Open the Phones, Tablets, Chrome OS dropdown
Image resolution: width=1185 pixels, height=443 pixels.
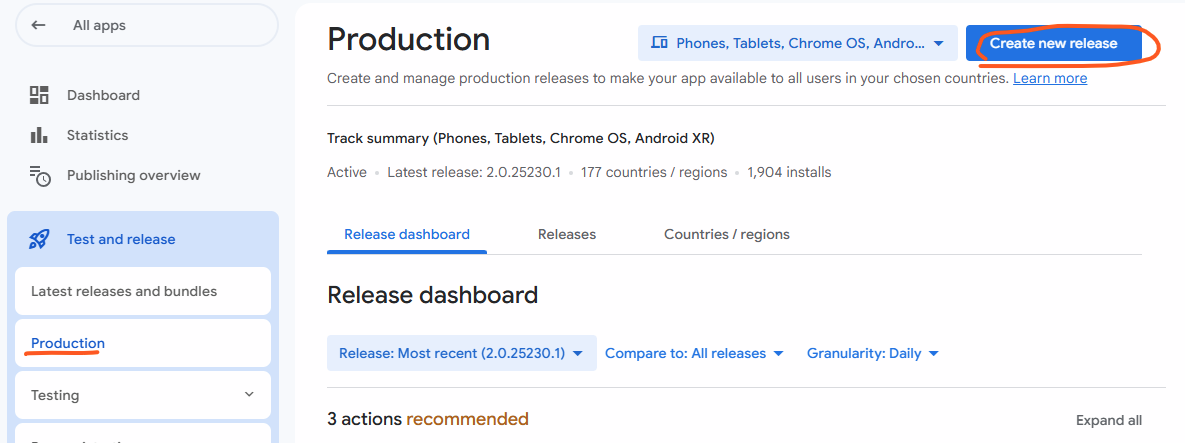point(797,43)
